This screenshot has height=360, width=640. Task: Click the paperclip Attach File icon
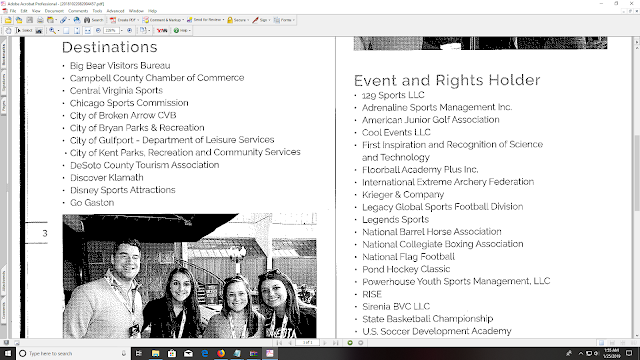64,20
